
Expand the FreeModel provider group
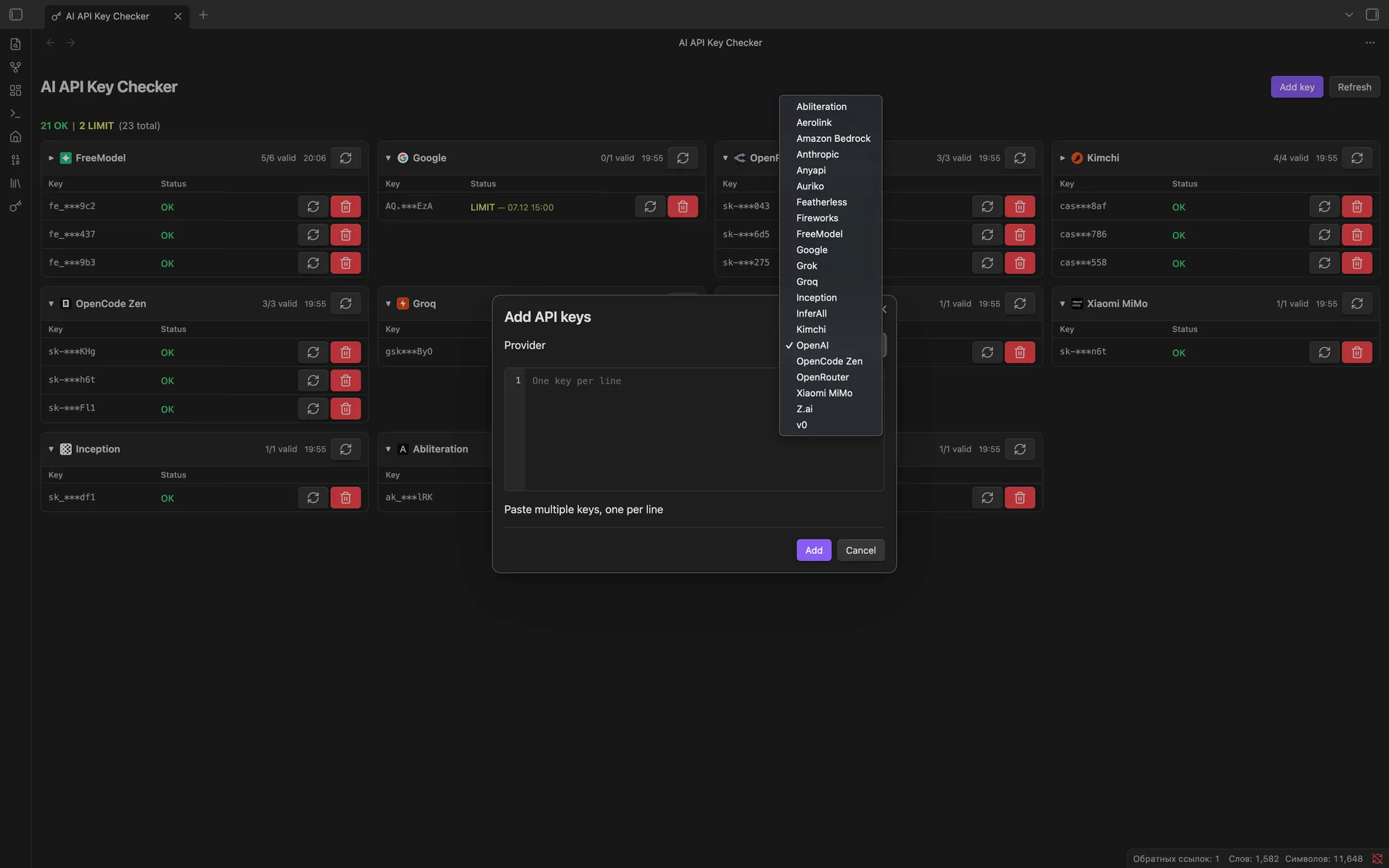(x=51, y=158)
